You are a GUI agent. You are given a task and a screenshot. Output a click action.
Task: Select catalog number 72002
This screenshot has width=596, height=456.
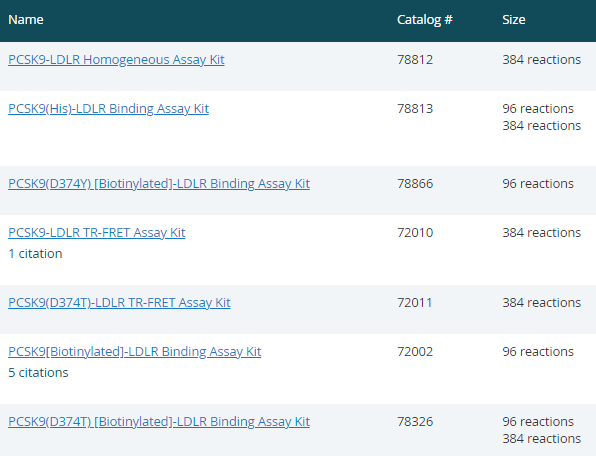pyautogui.click(x=415, y=352)
